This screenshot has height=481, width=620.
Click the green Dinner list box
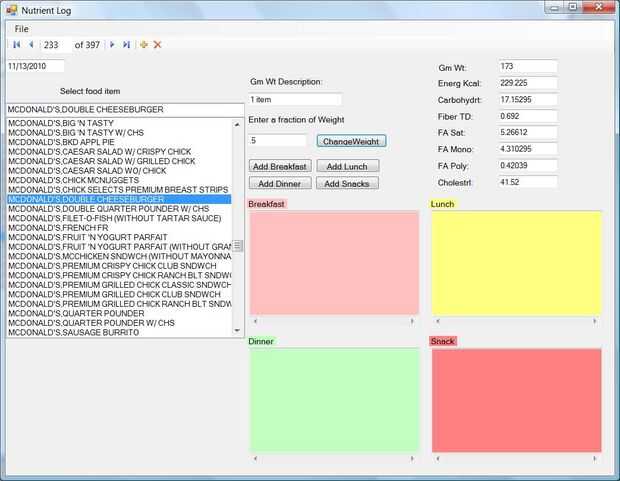(334, 400)
